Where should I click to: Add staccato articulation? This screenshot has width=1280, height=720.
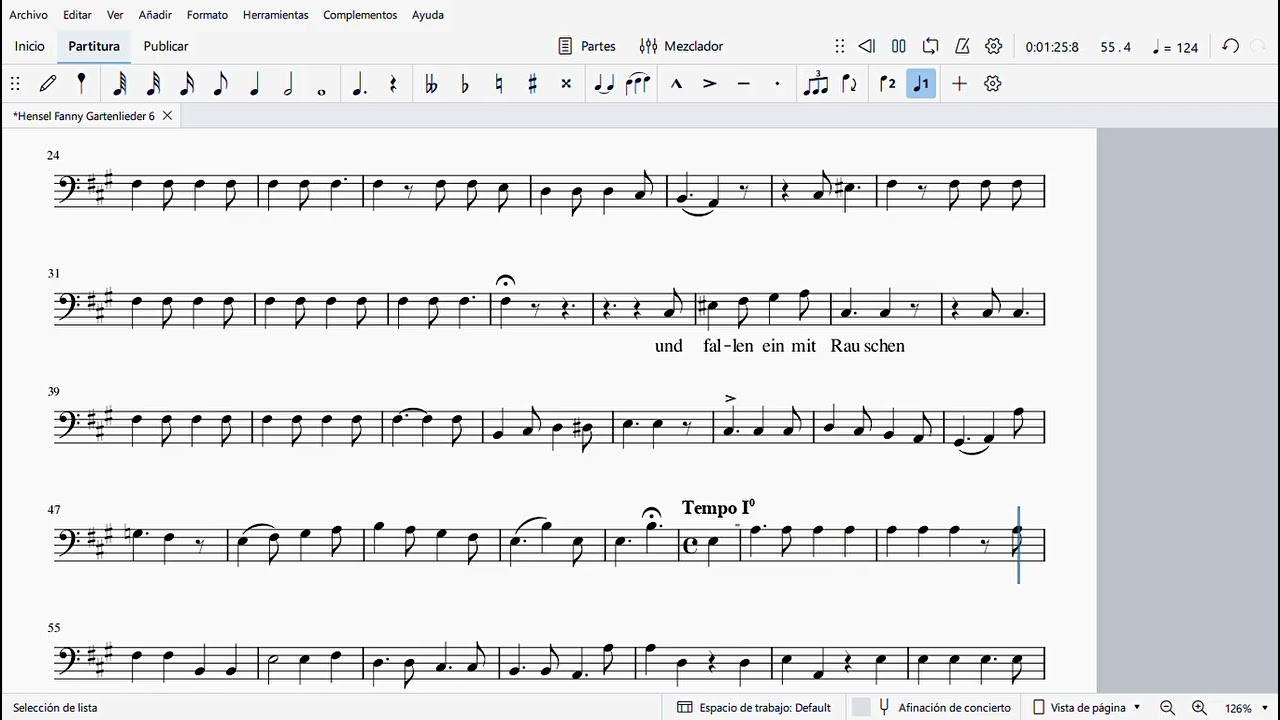click(777, 84)
